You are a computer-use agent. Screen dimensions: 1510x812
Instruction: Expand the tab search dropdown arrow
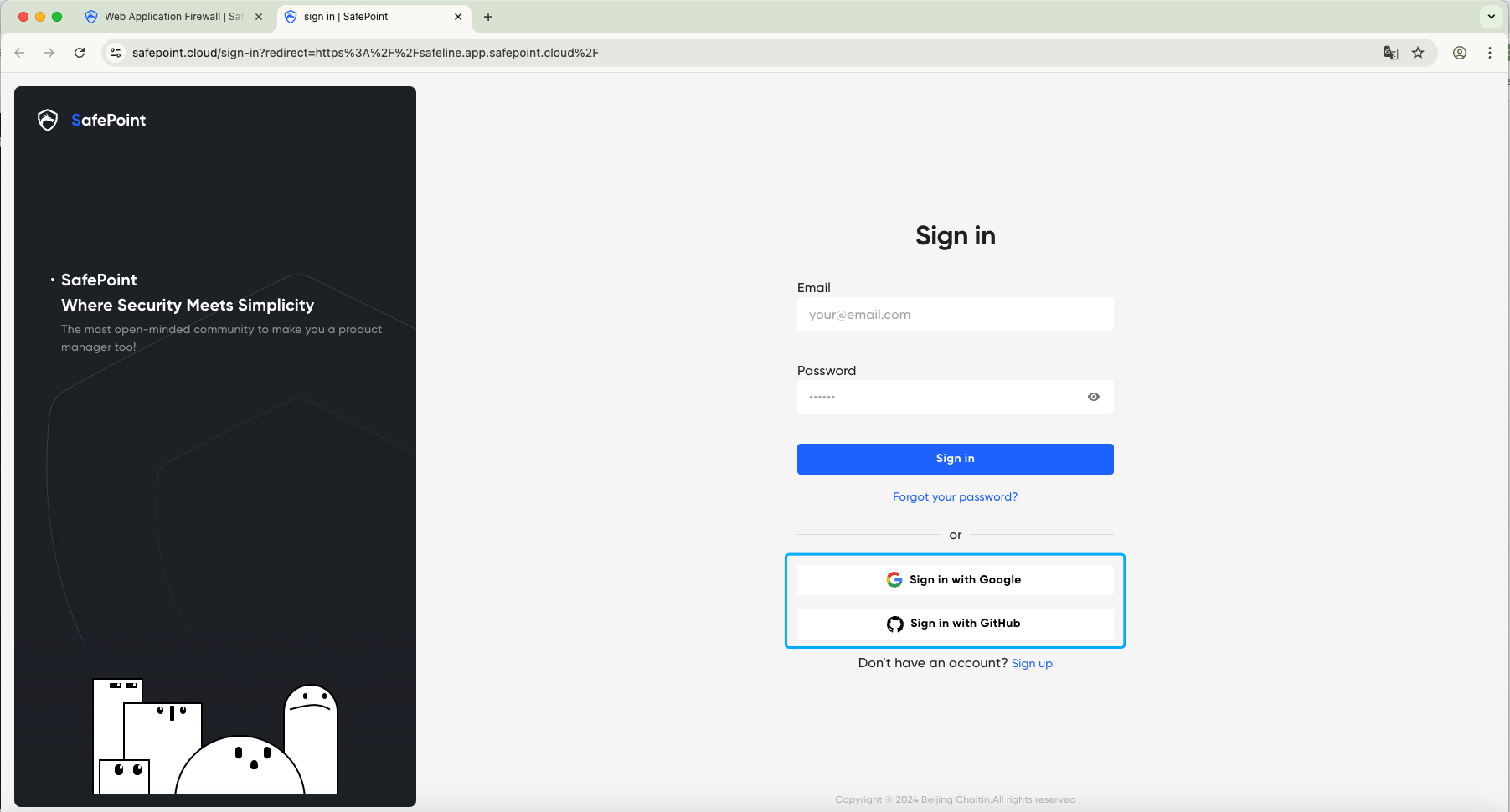click(x=1492, y=17)
